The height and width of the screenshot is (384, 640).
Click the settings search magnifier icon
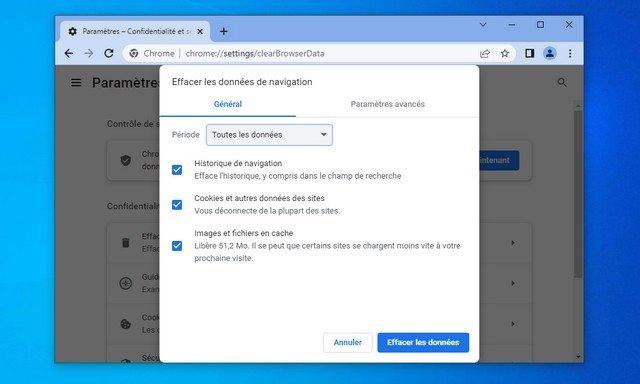[x=562, y=82]
